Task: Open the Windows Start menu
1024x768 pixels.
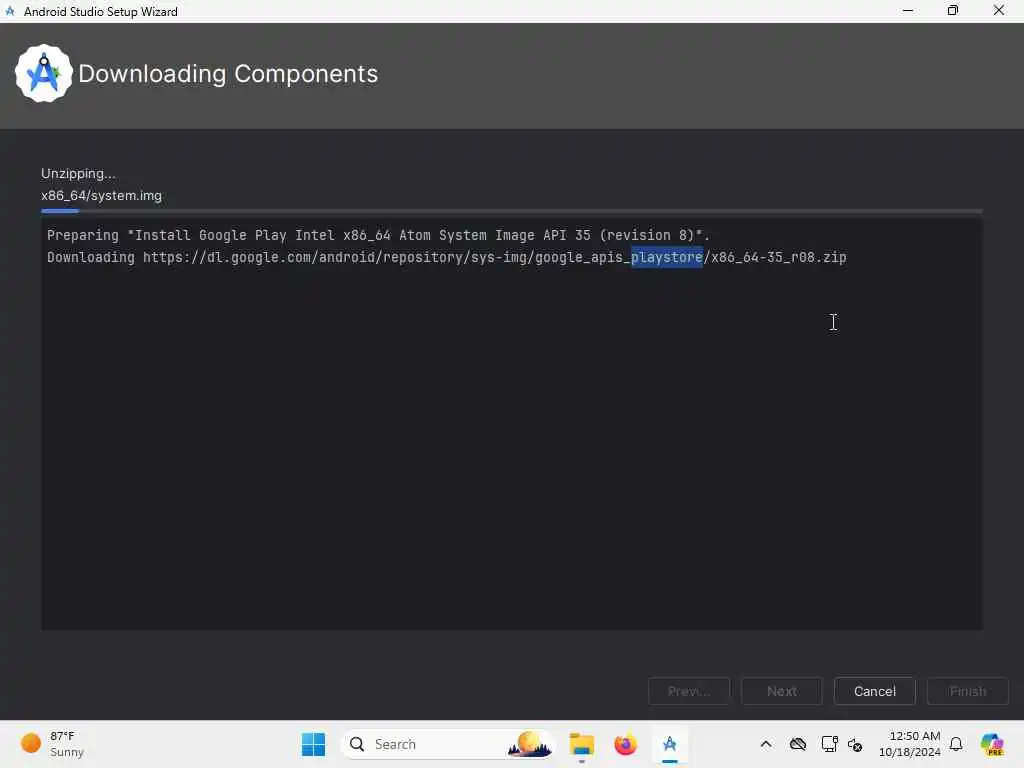Action: pyautogui.click(x=313, y=744)
